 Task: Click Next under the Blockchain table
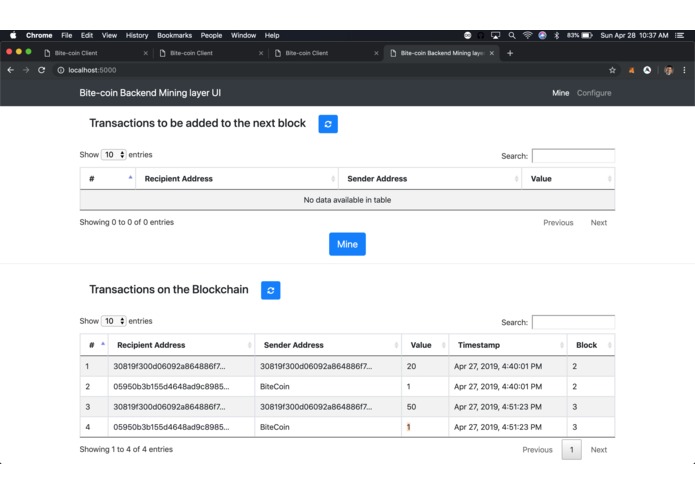[598, 450]
